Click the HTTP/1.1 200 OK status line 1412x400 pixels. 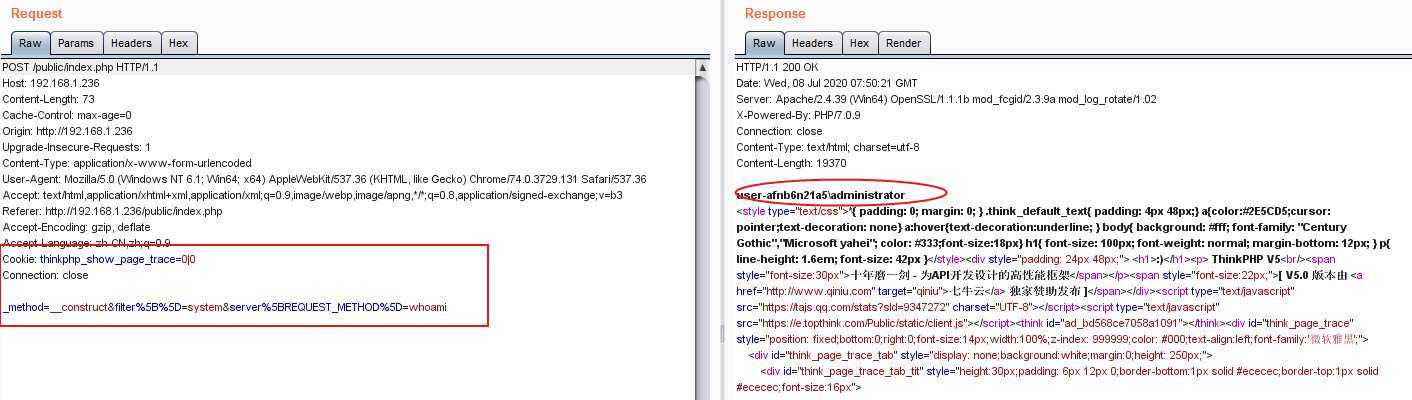tap(777, 67)
